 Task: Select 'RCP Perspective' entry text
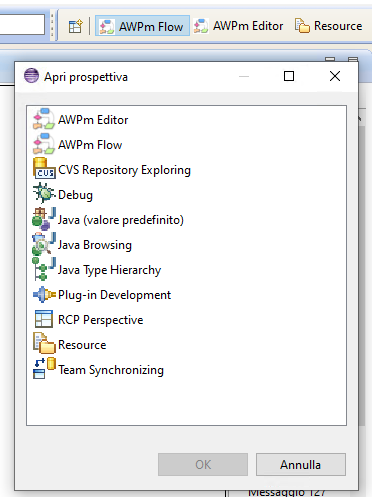point(101,320)
